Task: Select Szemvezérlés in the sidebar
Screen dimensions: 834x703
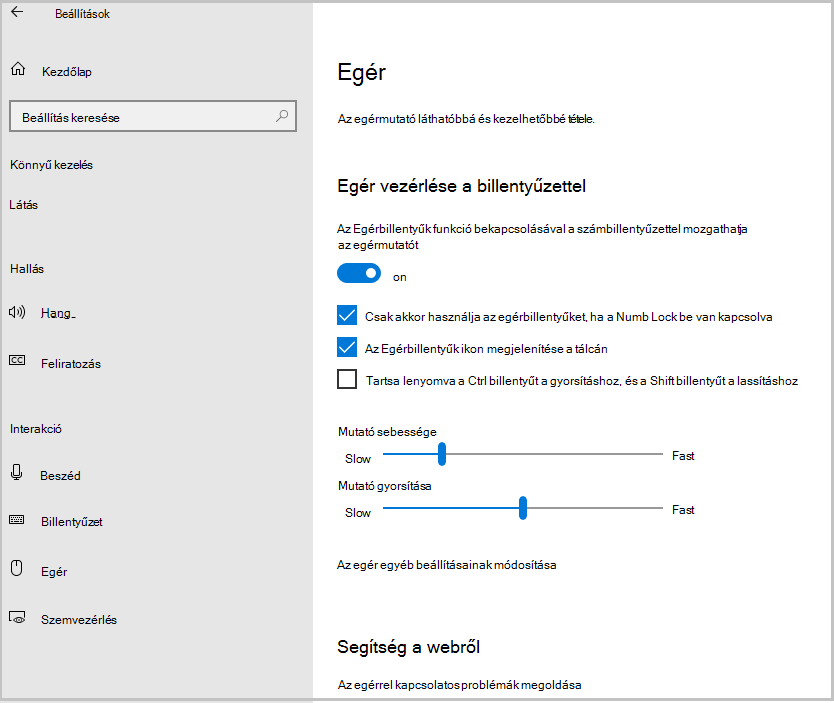Action: coord(79,620)
